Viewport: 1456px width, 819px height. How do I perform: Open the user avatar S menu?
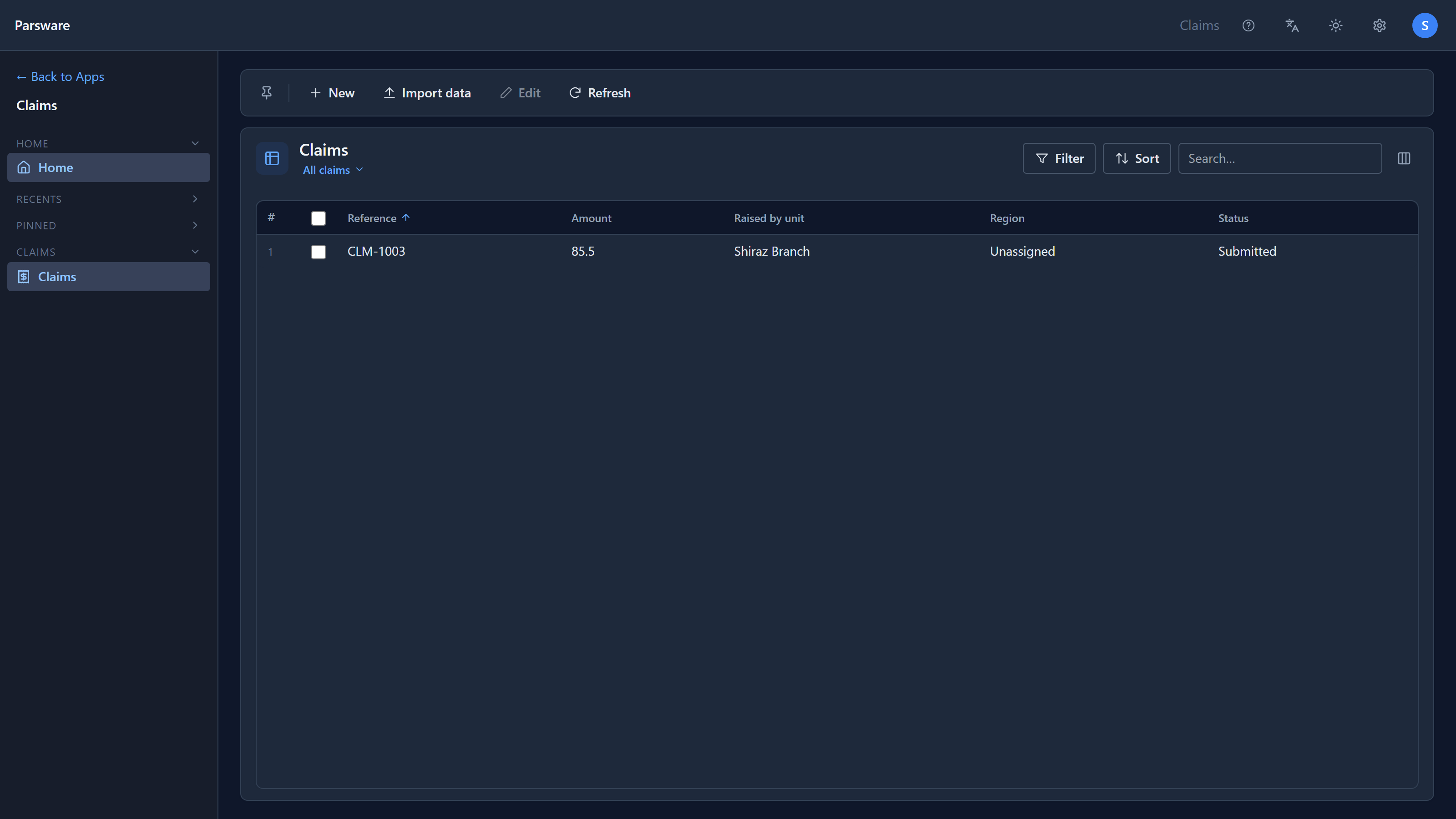(x=1424, y=25)
